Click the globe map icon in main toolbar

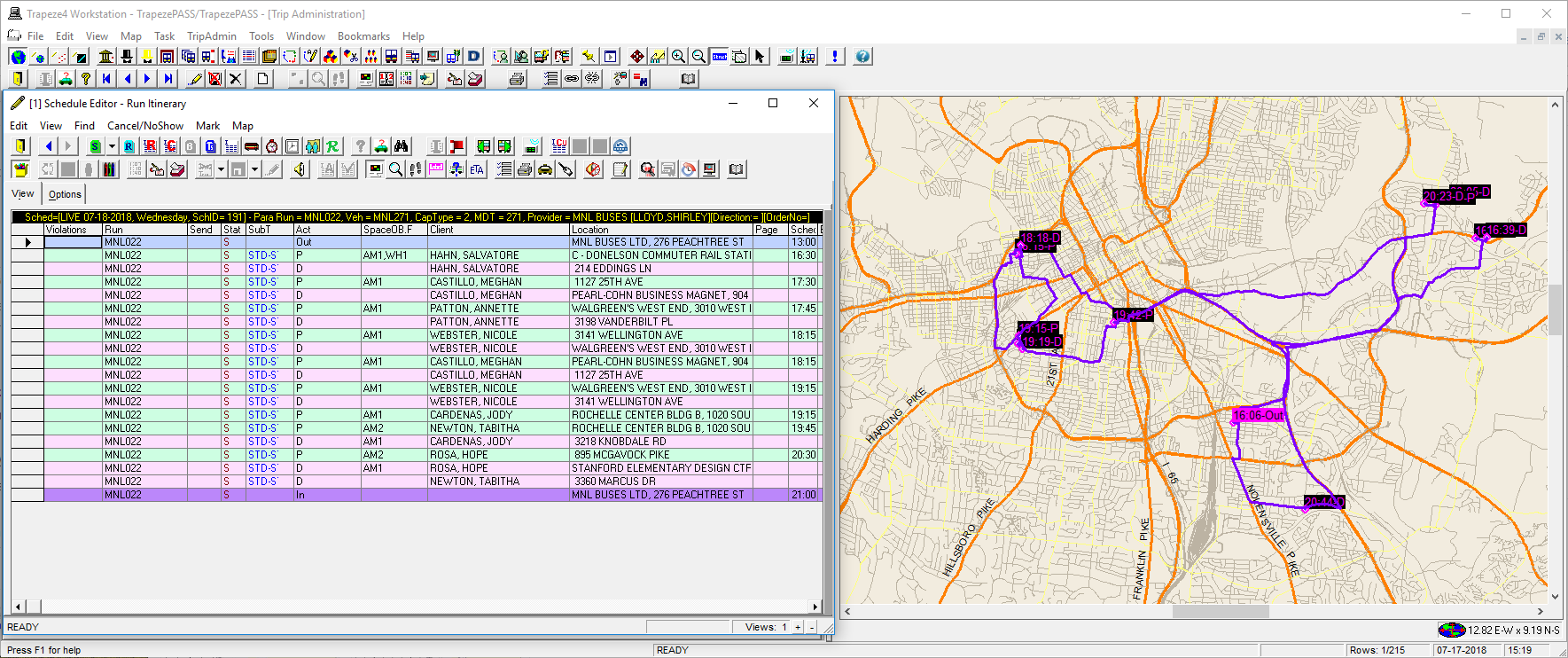pos(18,57)
